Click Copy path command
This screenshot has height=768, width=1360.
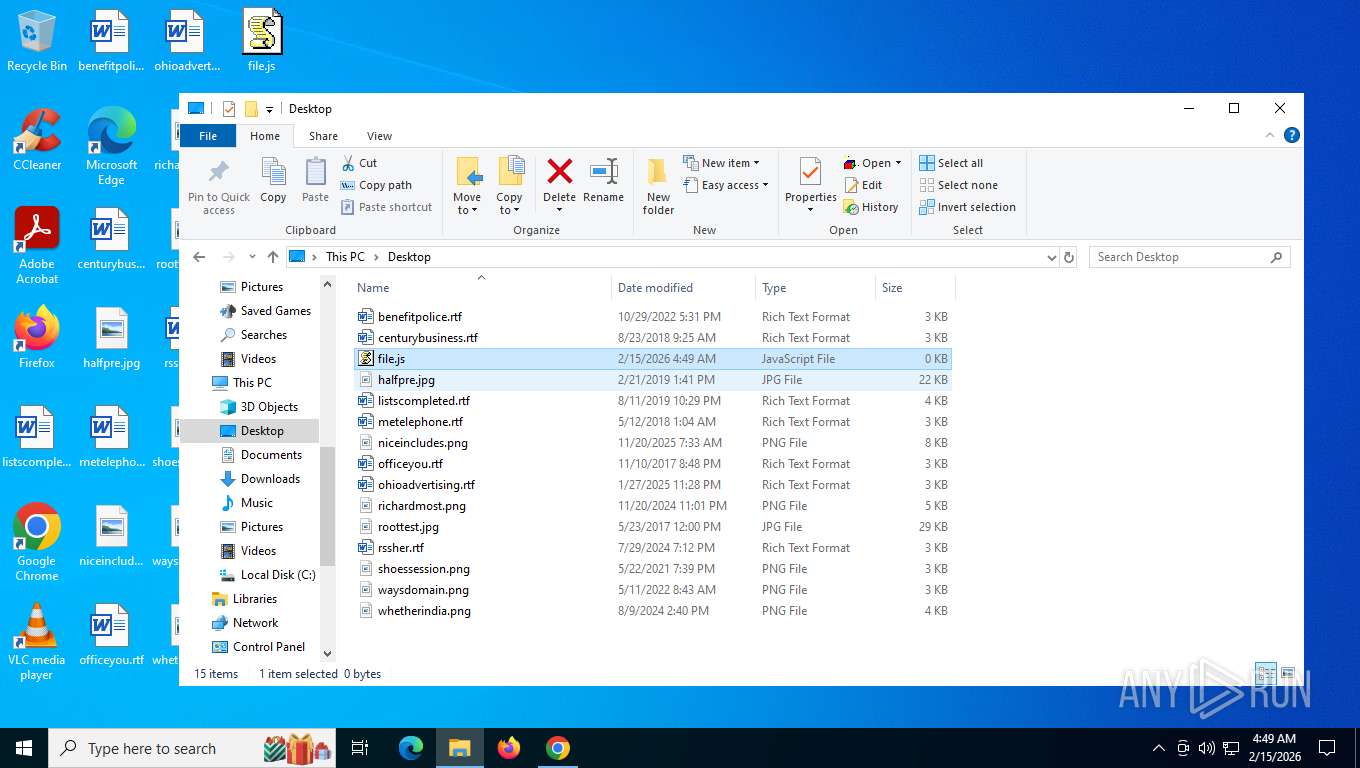point(376,185)
